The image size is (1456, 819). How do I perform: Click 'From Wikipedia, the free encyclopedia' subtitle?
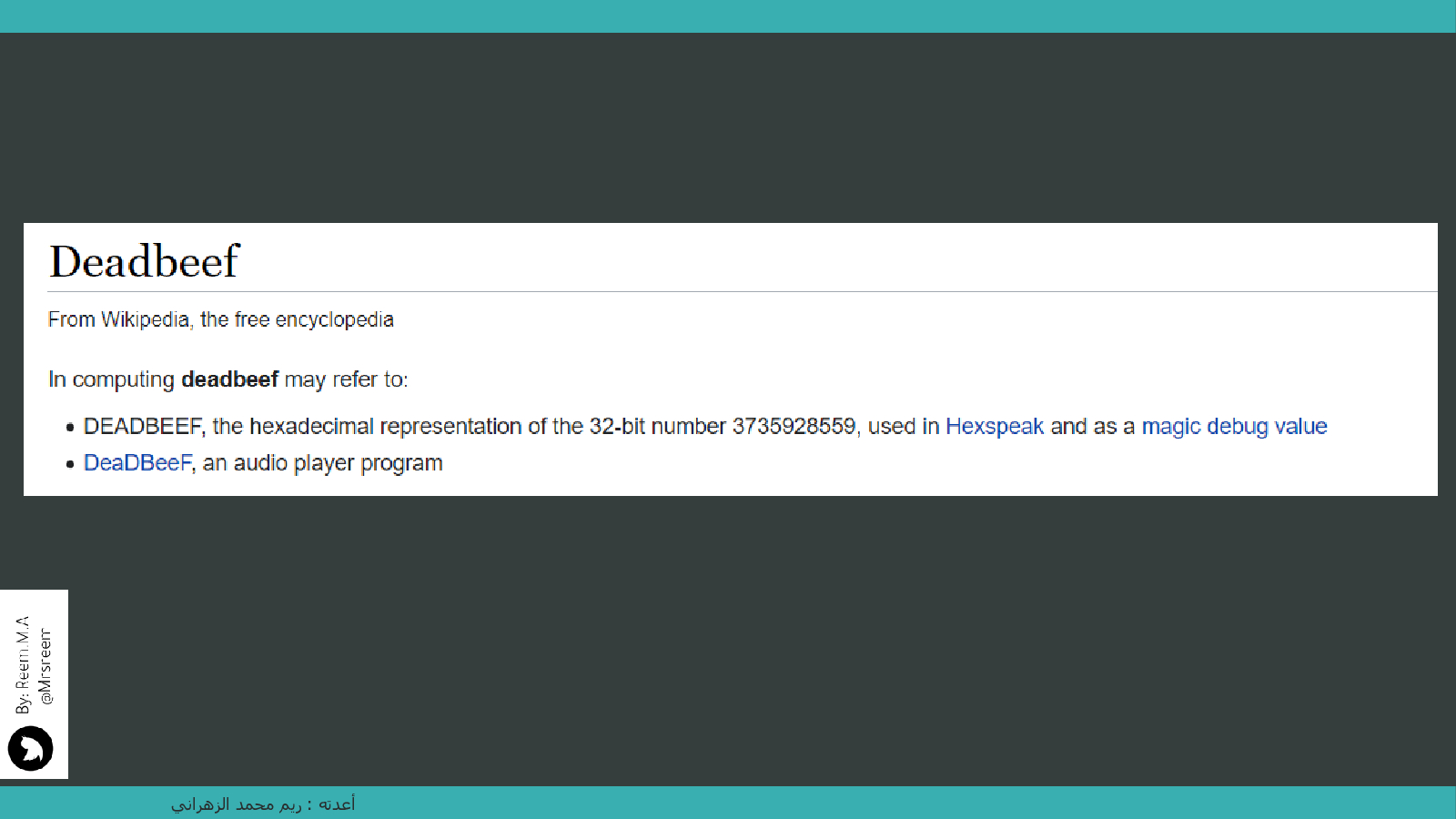[220, 319]
